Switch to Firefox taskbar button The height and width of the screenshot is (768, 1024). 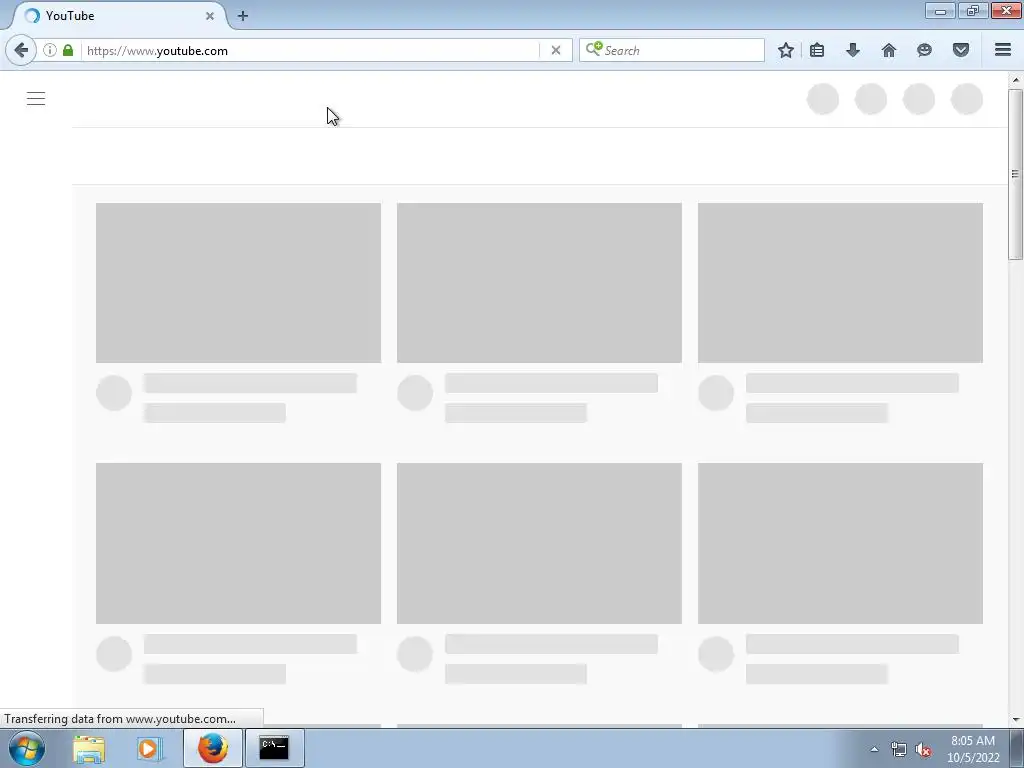(x=213, y=748)
